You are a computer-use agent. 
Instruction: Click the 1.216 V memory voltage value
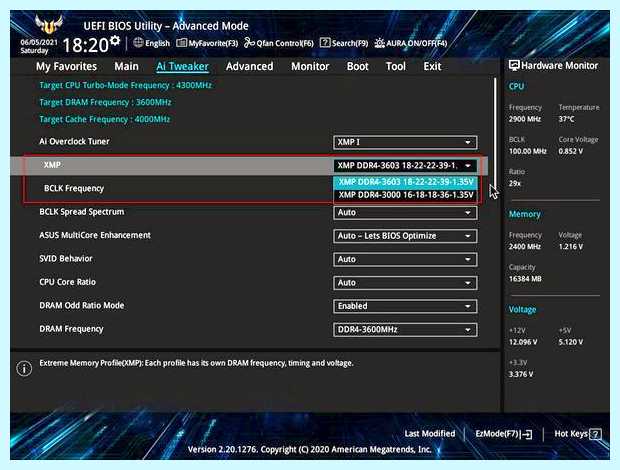571,247
